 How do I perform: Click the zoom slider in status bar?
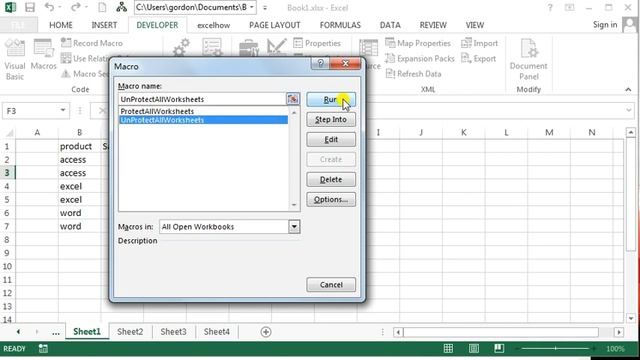click(556, 349)
